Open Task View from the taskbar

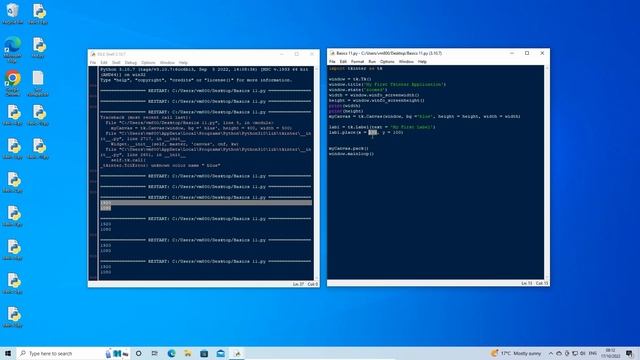[x=155, y=353]
